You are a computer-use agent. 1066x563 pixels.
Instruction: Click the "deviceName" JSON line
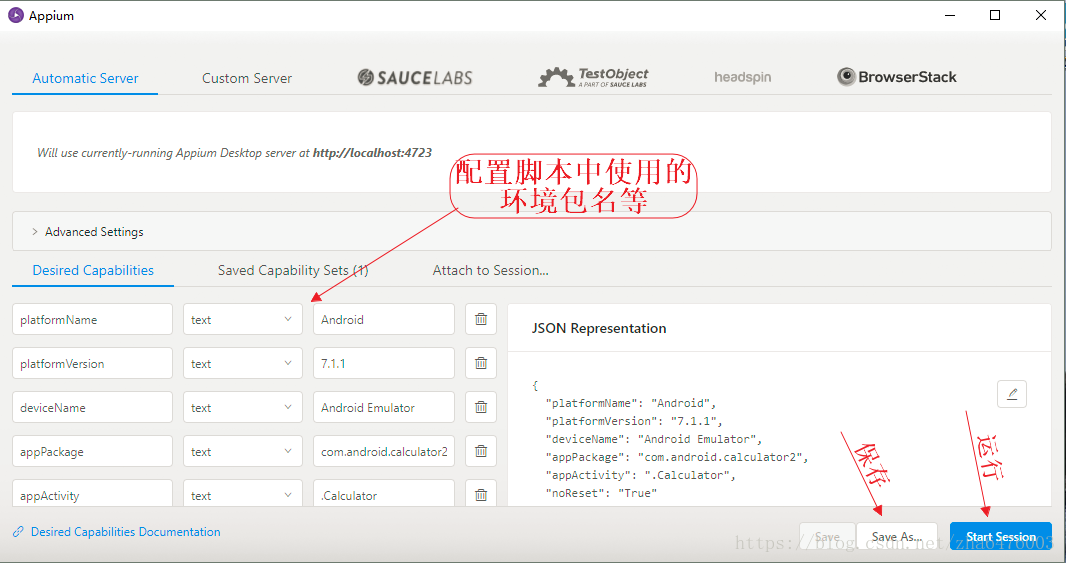click(x=654, y=439)
